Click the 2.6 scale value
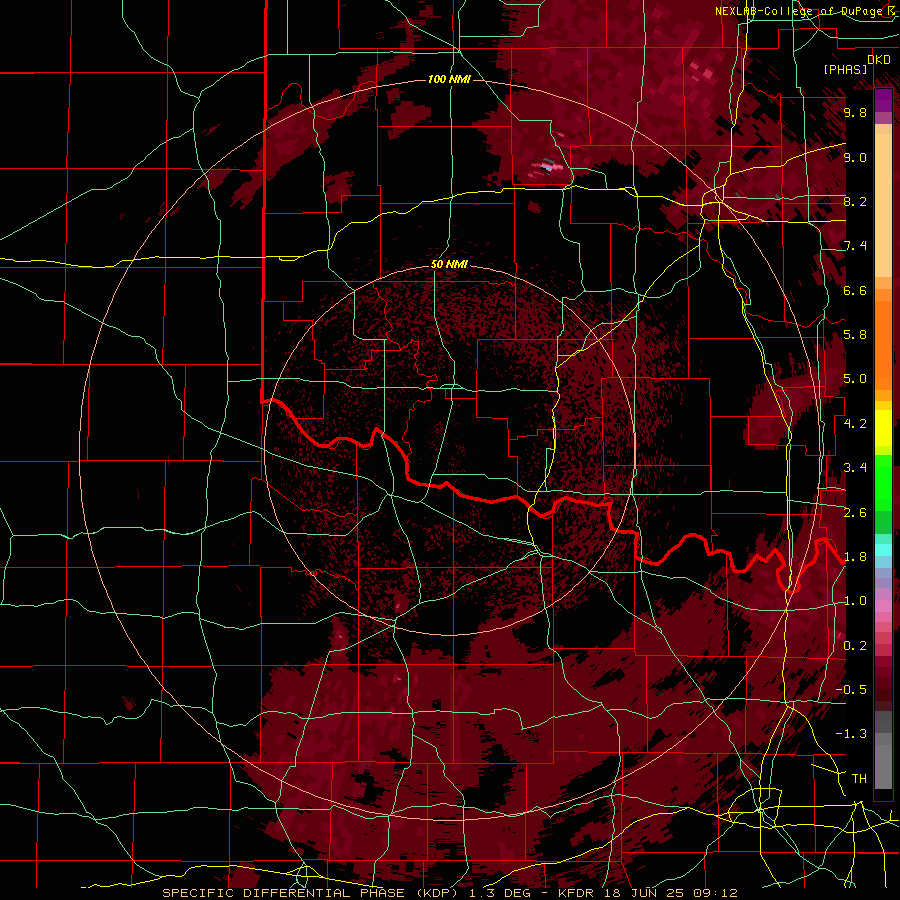This screenshot has height=900, width=900. coord(855,513)
